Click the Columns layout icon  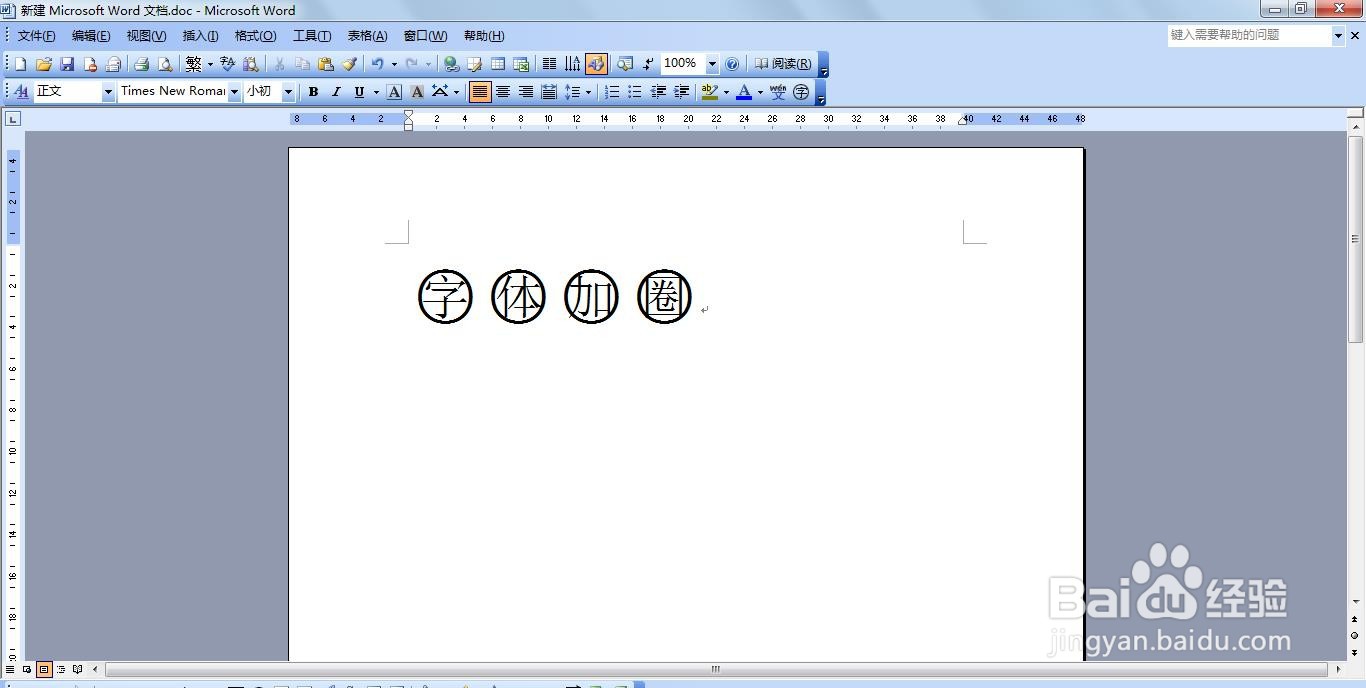point(549,64)
